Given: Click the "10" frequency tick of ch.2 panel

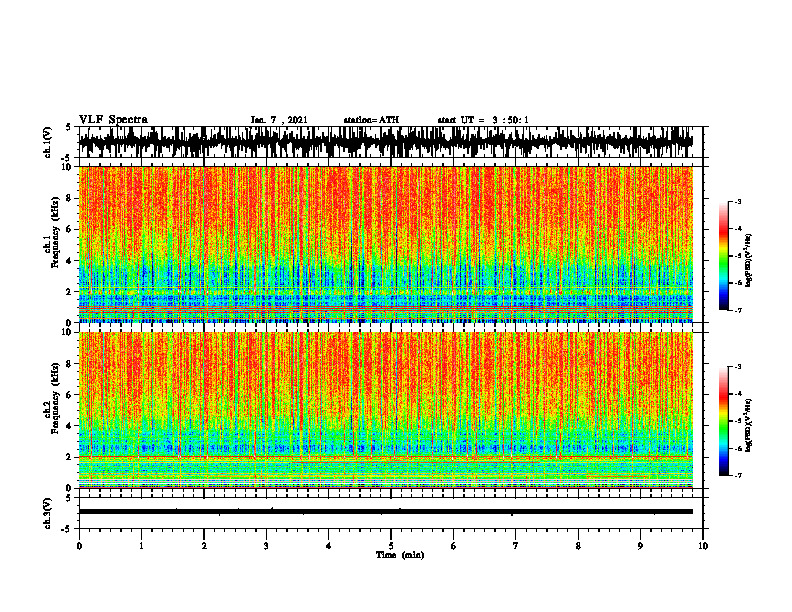Looking at the screenshot, I should coord(68,332).
